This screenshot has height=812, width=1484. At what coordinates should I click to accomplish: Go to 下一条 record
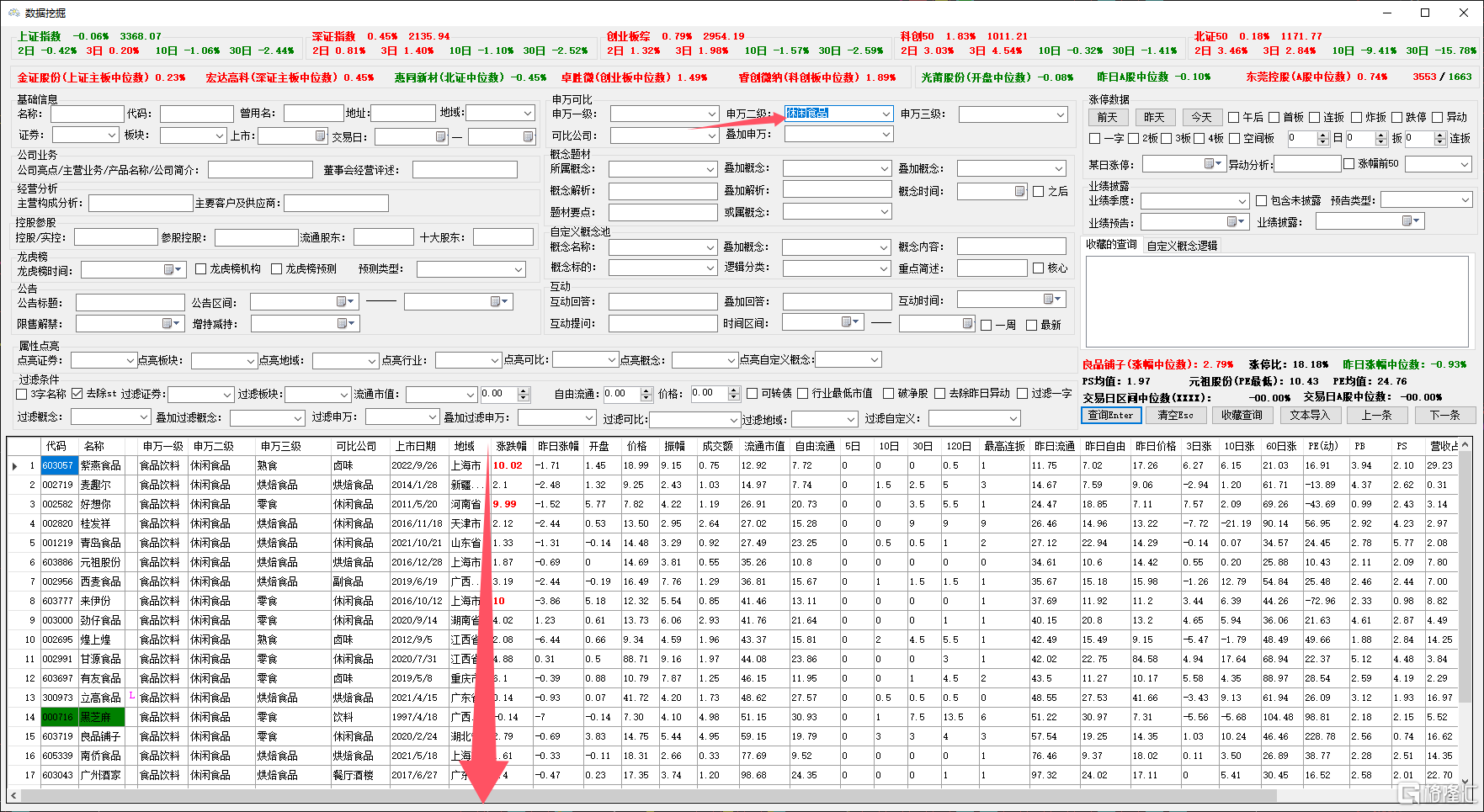(x=1444, y=415)
